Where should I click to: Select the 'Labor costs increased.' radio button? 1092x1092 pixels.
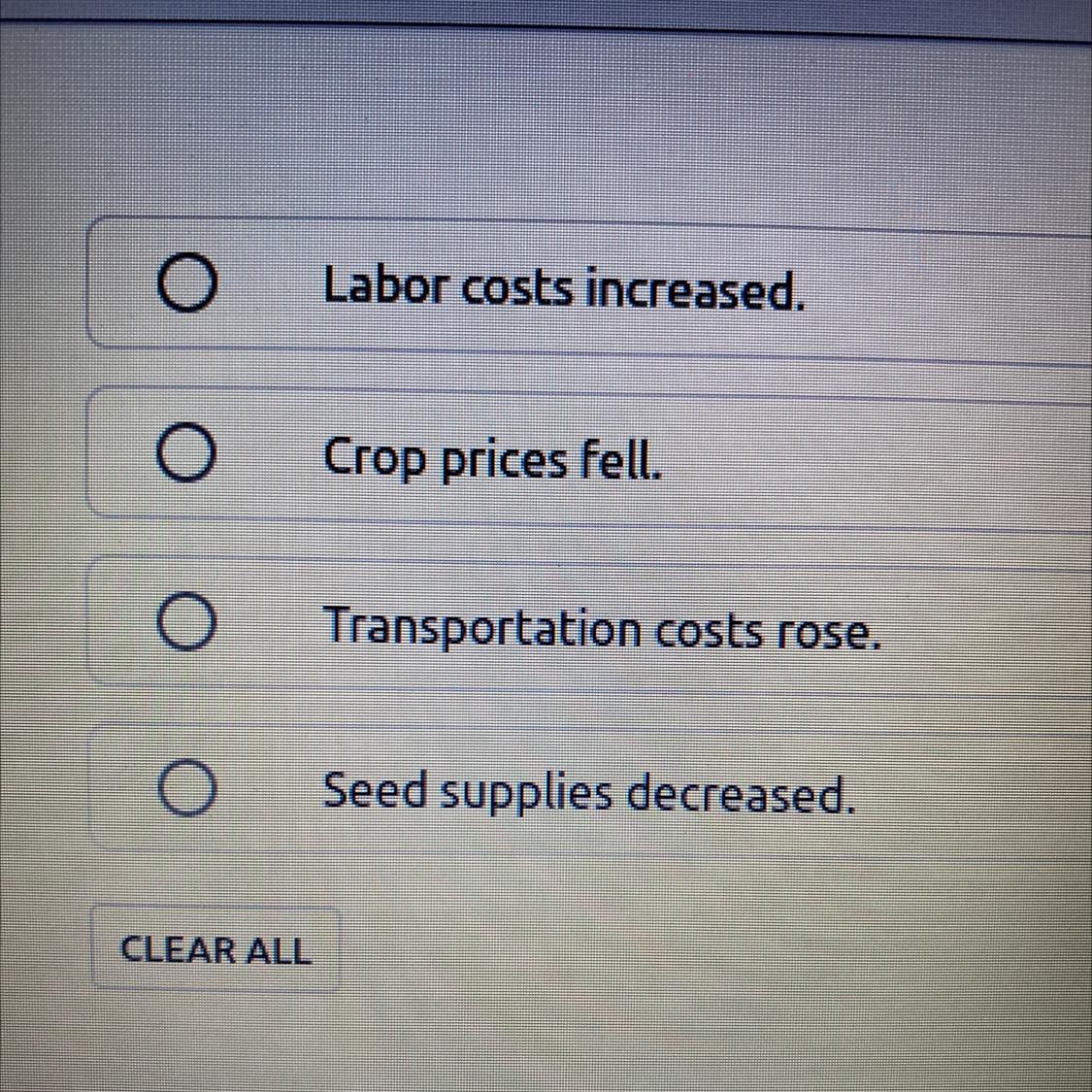(x=186, y=284)
